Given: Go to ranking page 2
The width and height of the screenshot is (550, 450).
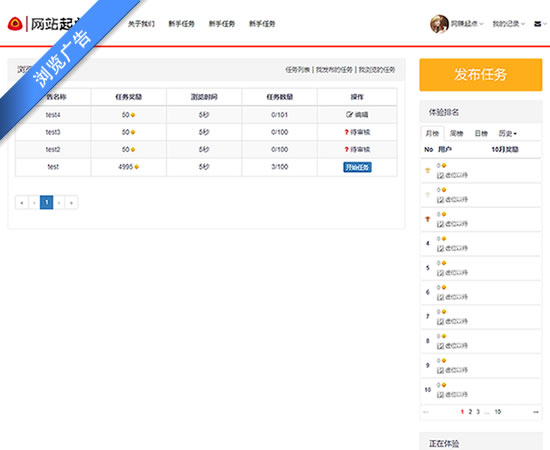Looking at the screenshot, I should pos(470,412).
